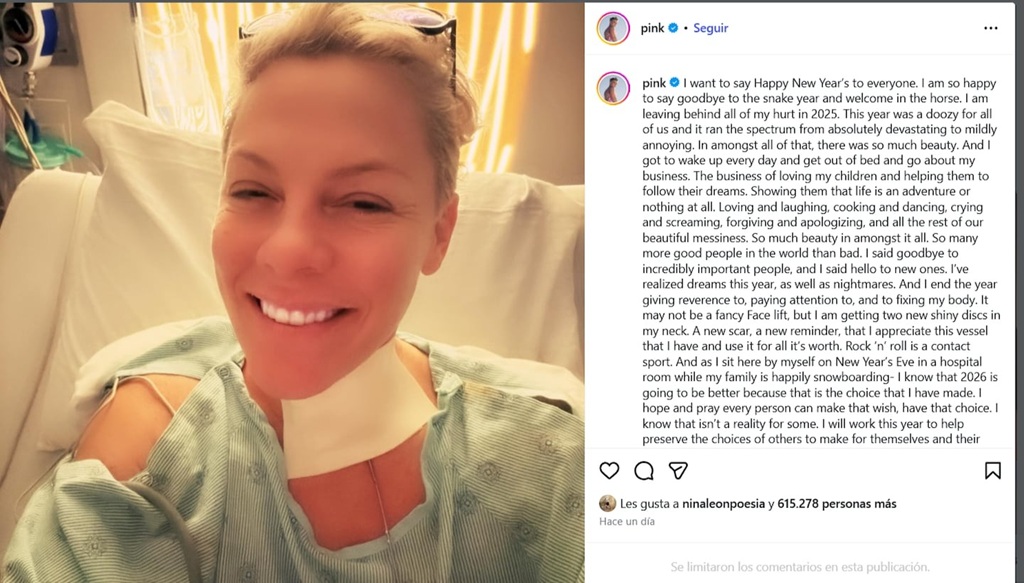Click the pink username in header
The image size is (1024, 583).
(x=652, y=28)
